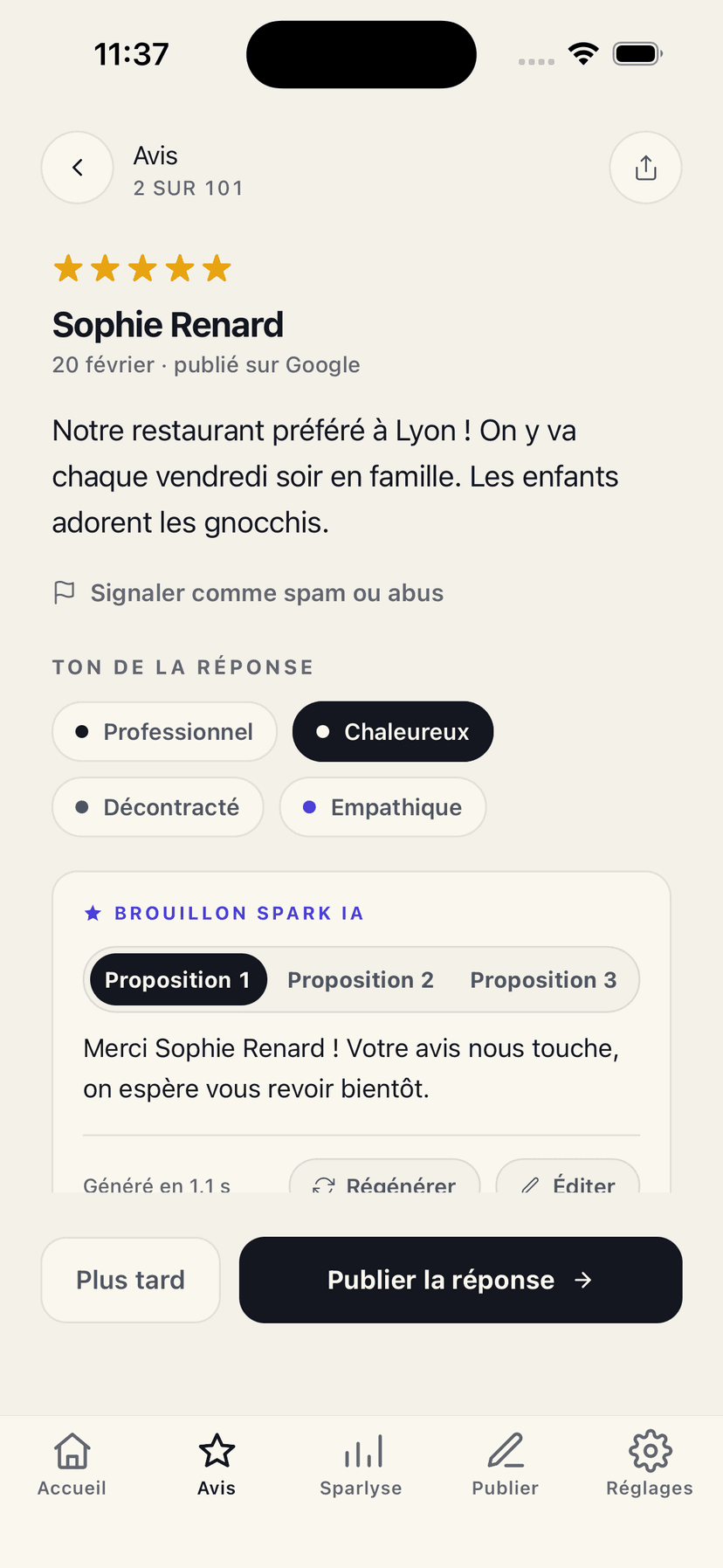723x1568 pixels.
Task: Open Réglages gear tab
Action: [x=650, y=1465]
